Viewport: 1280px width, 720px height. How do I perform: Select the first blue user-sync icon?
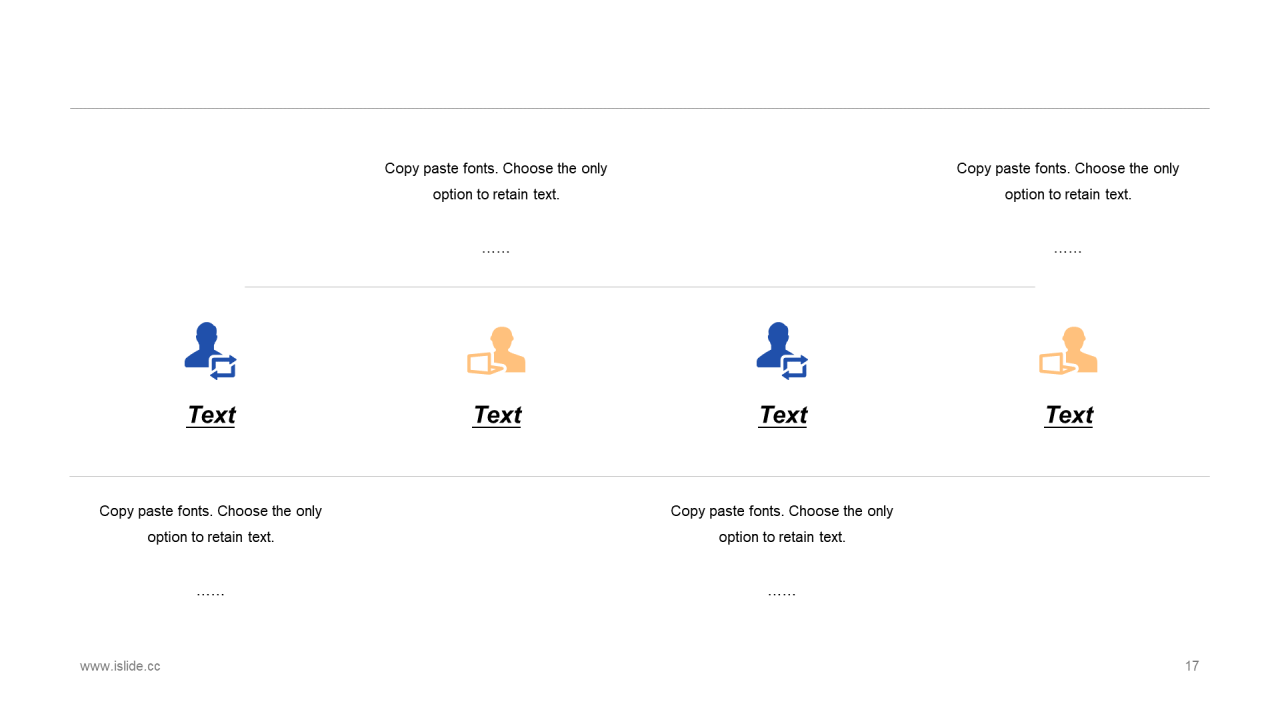211,351
